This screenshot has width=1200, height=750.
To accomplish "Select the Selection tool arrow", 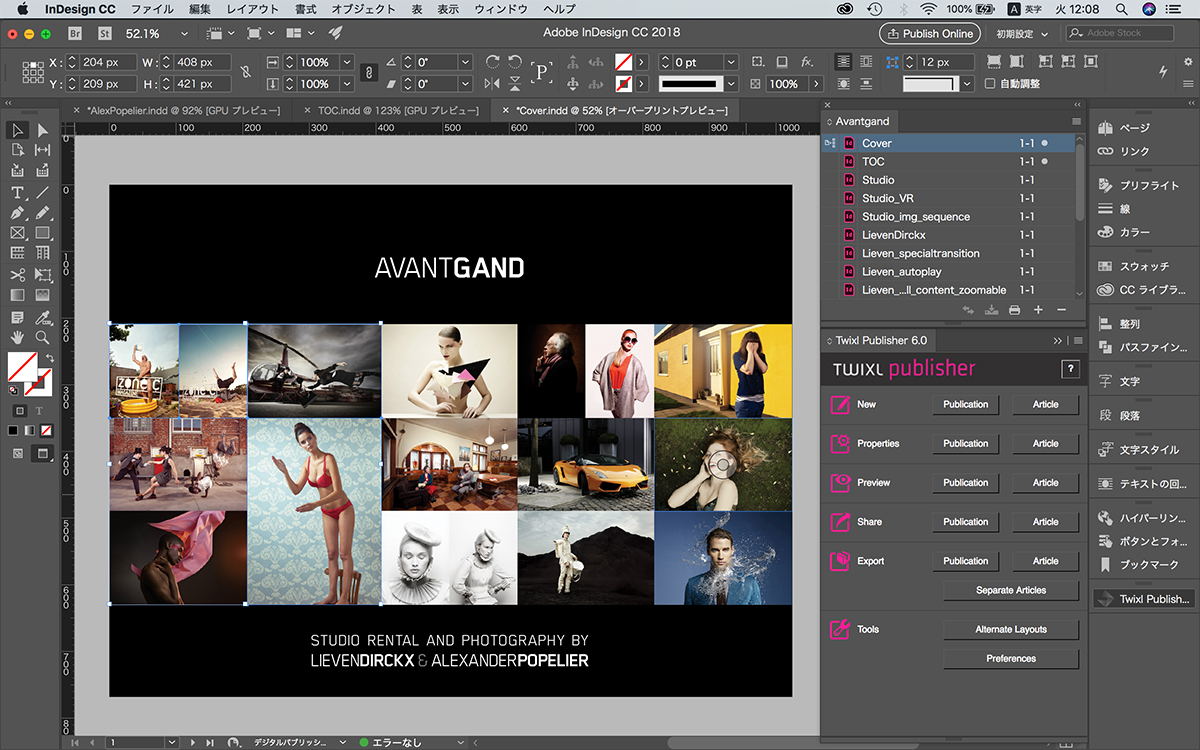I will click(x=18, y=130).
